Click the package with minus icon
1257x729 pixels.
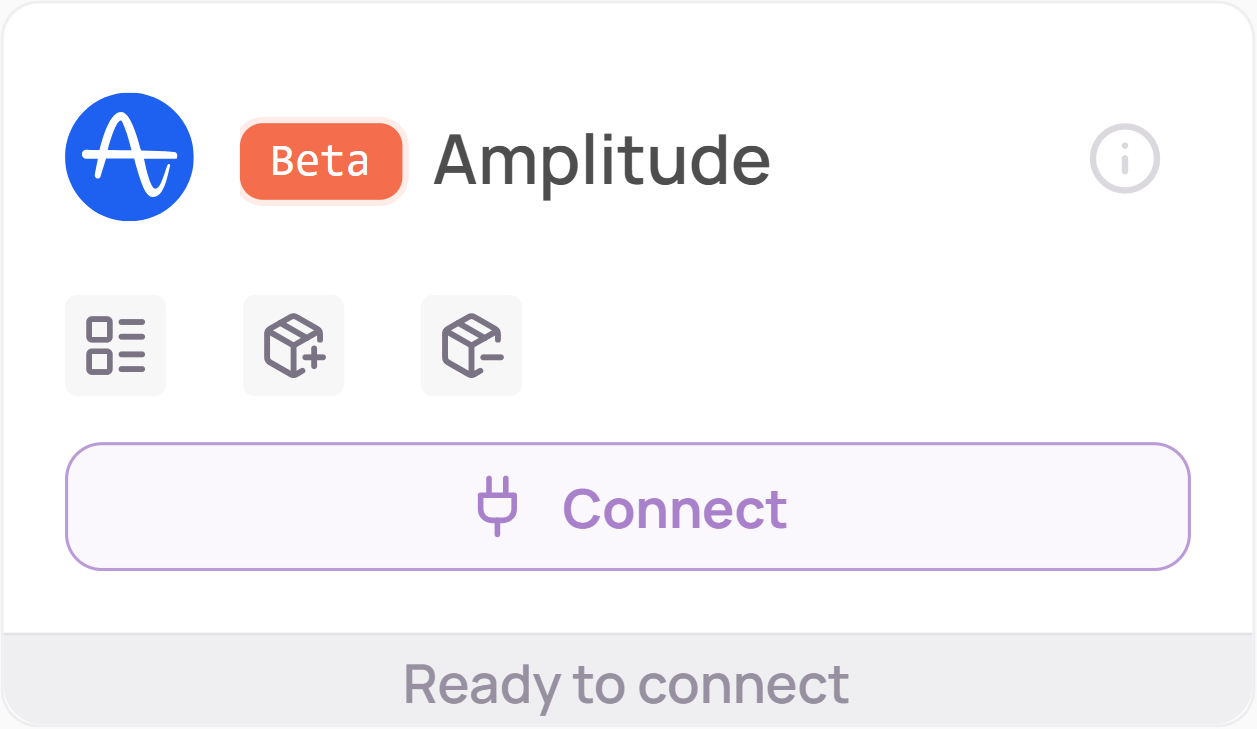[x=472, y=346]
